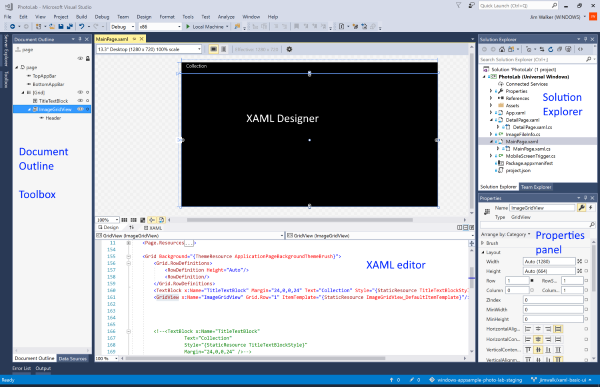The image size is (600, 387).
Task: Open the Format menu
Action: coord(167,17)
